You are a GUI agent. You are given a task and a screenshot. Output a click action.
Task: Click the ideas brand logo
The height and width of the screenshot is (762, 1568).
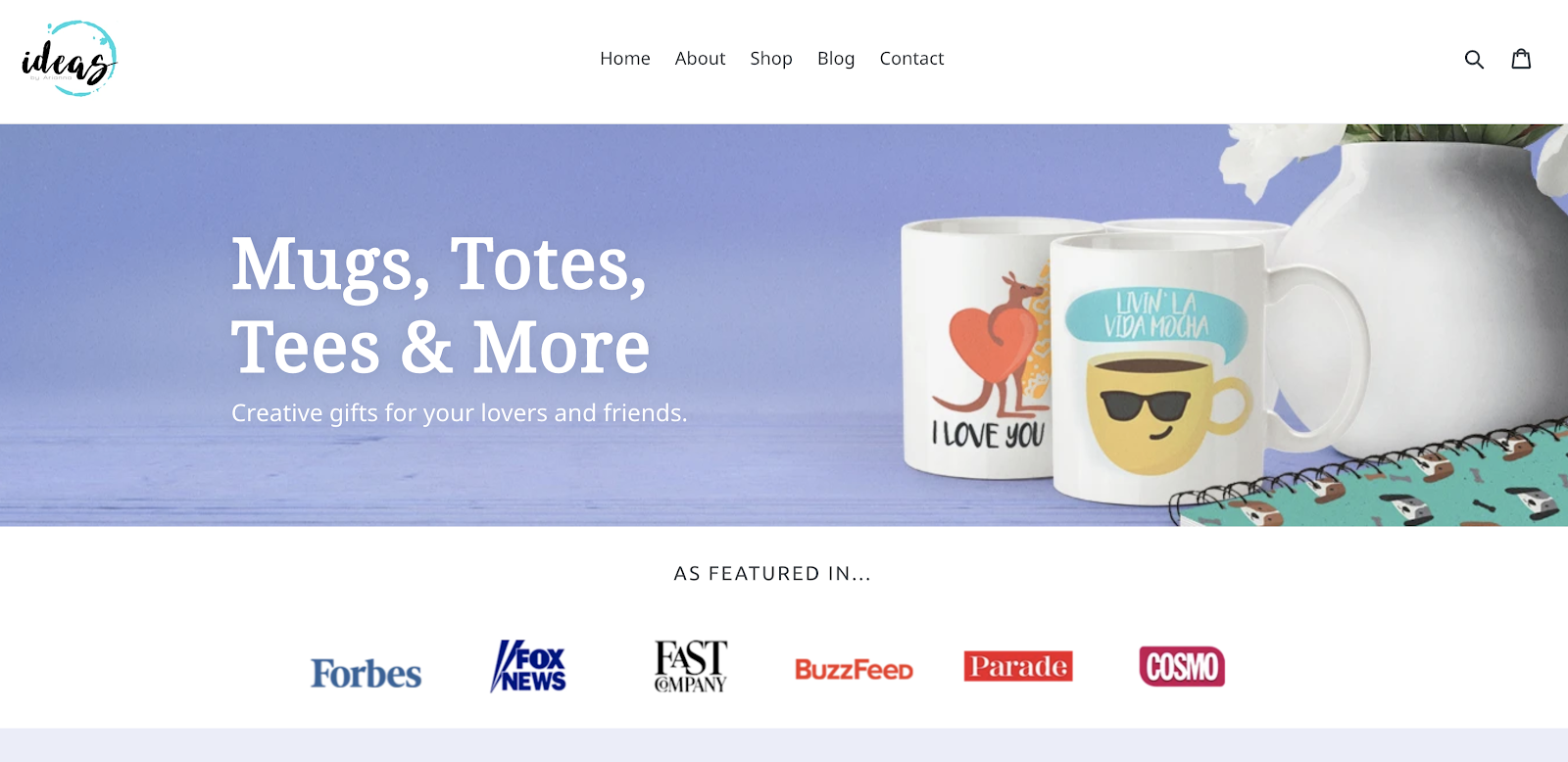click(70, 59)
